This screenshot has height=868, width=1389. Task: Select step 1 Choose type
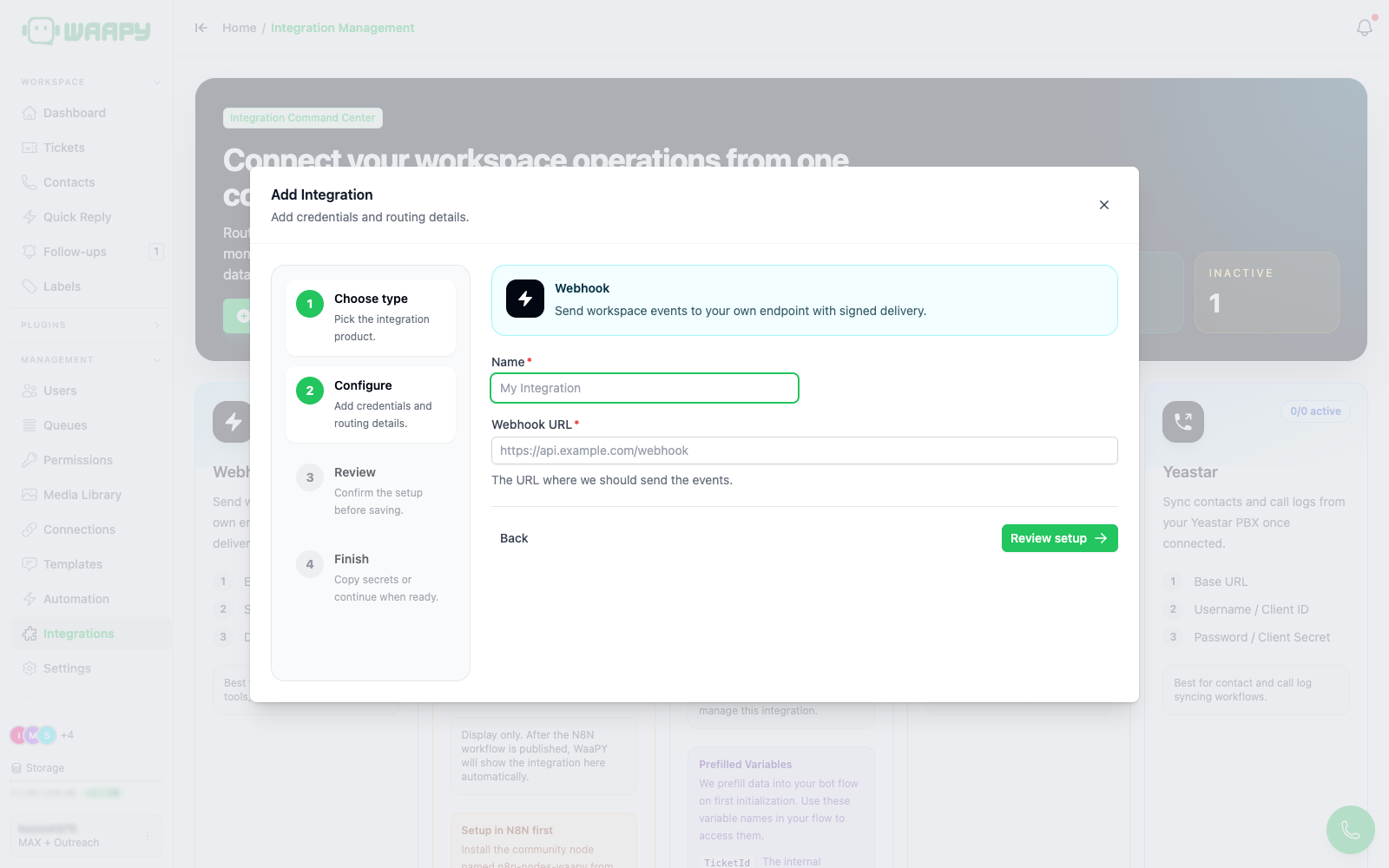[x=371, y=318]
